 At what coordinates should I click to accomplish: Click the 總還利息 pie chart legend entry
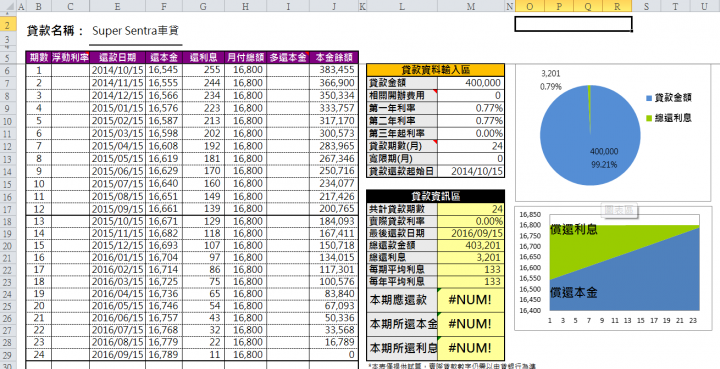click(669, 118)
